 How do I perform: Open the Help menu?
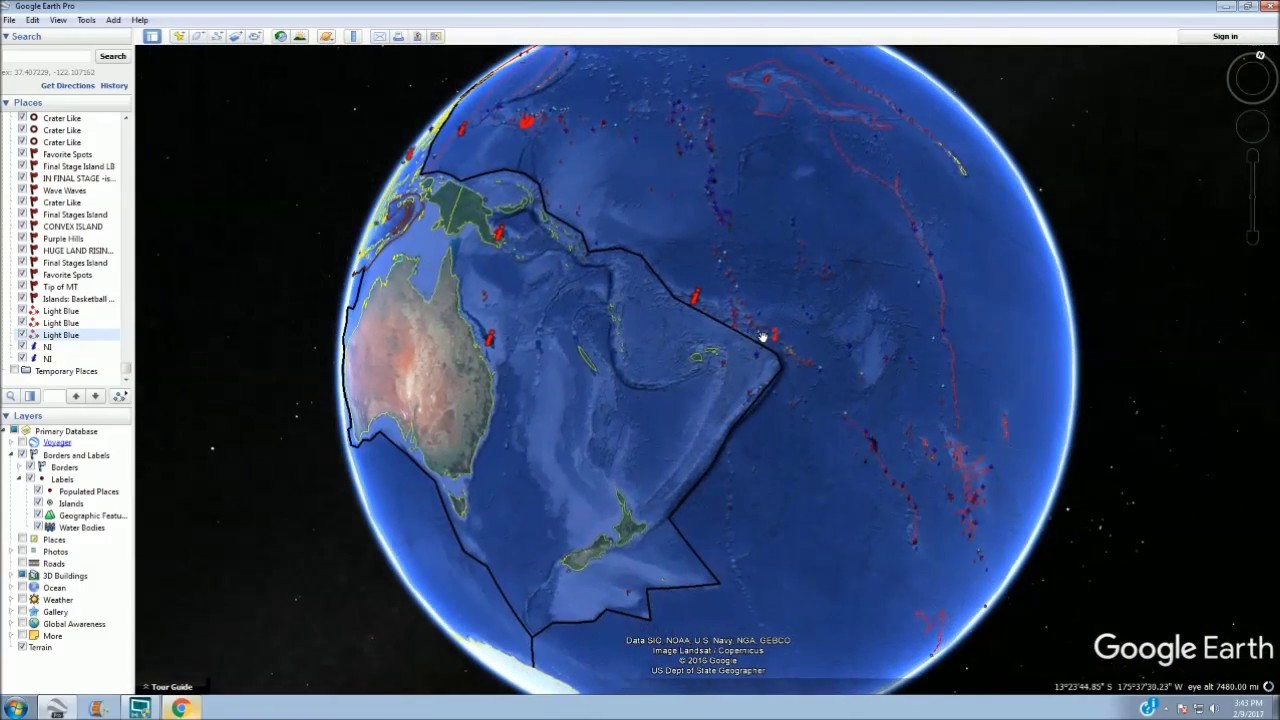coord(139,20)
